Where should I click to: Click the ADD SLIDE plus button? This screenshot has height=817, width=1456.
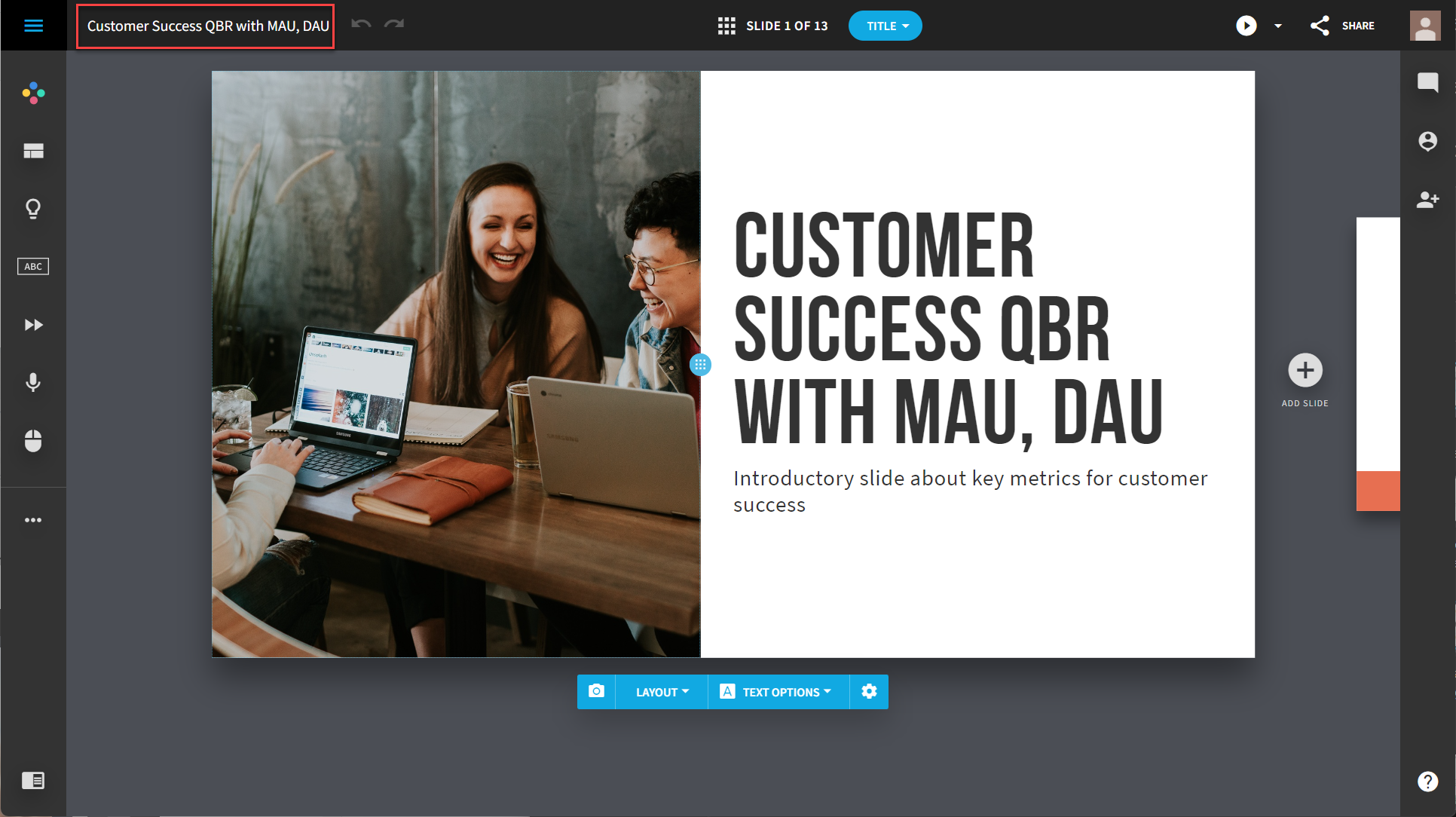1305,370
